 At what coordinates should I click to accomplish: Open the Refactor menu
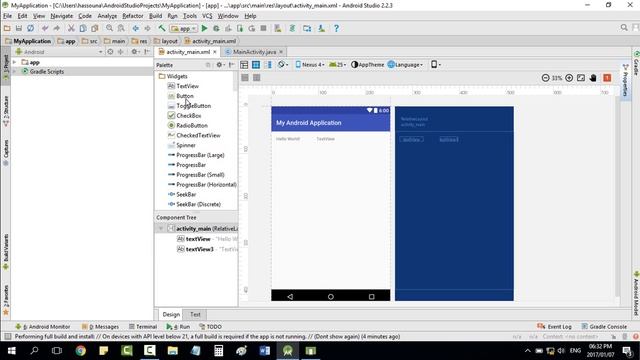(133, 16)
